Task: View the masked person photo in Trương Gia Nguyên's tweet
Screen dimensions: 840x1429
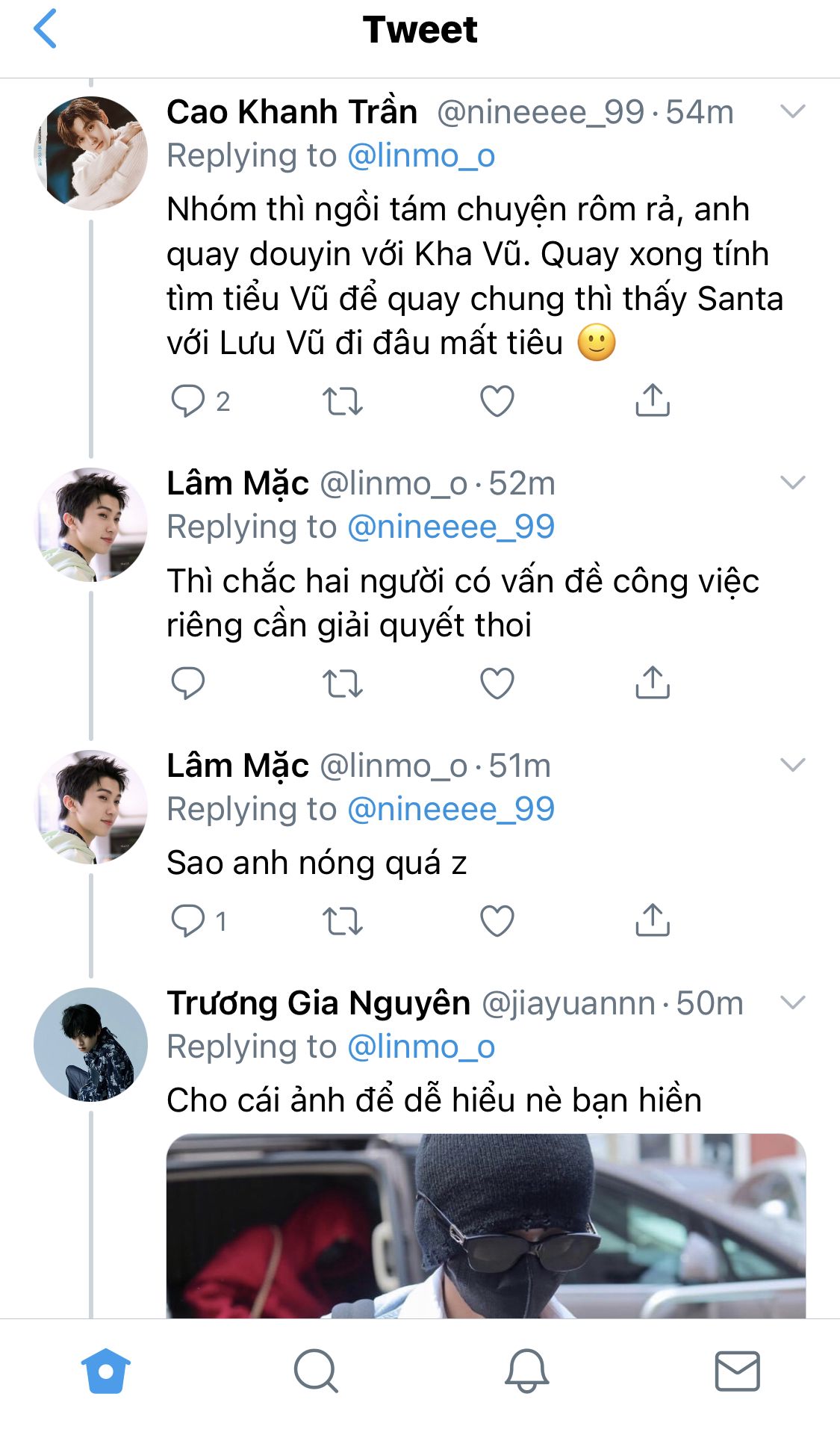Action: [x=486, y=1226]
